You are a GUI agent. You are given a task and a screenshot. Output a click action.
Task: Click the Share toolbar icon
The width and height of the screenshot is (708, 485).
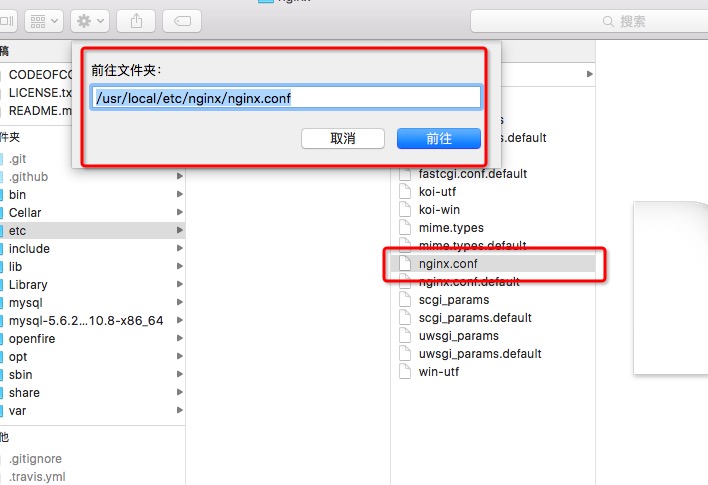pos(136,21)
